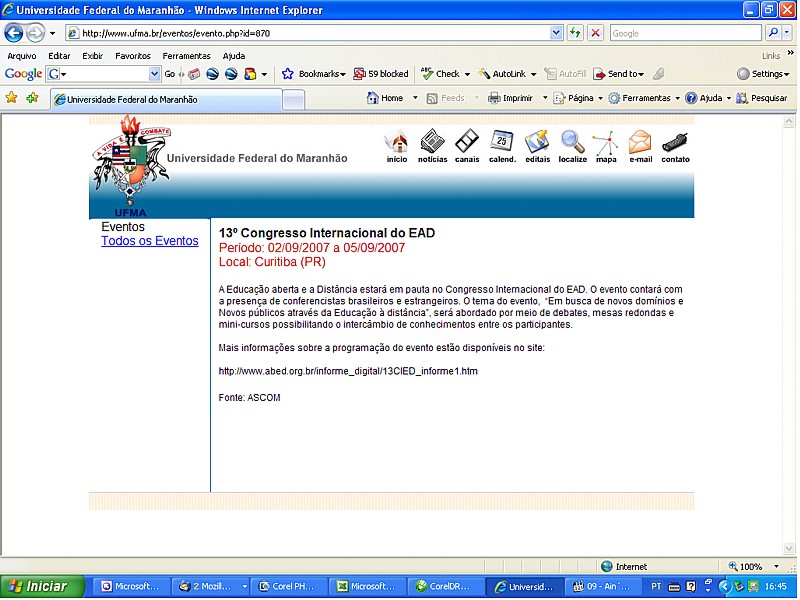
Task: Follow the 'Todos os Eventos' link
Action: 150,241
